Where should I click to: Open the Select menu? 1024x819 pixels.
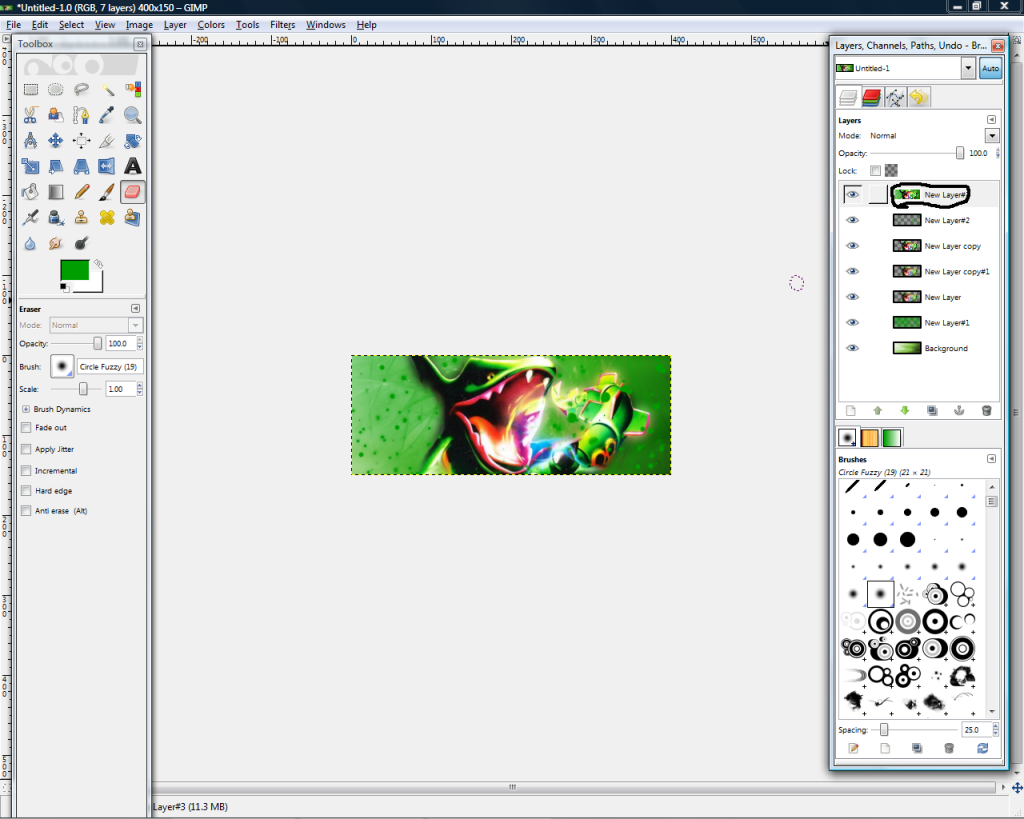(x=71, y=25)
